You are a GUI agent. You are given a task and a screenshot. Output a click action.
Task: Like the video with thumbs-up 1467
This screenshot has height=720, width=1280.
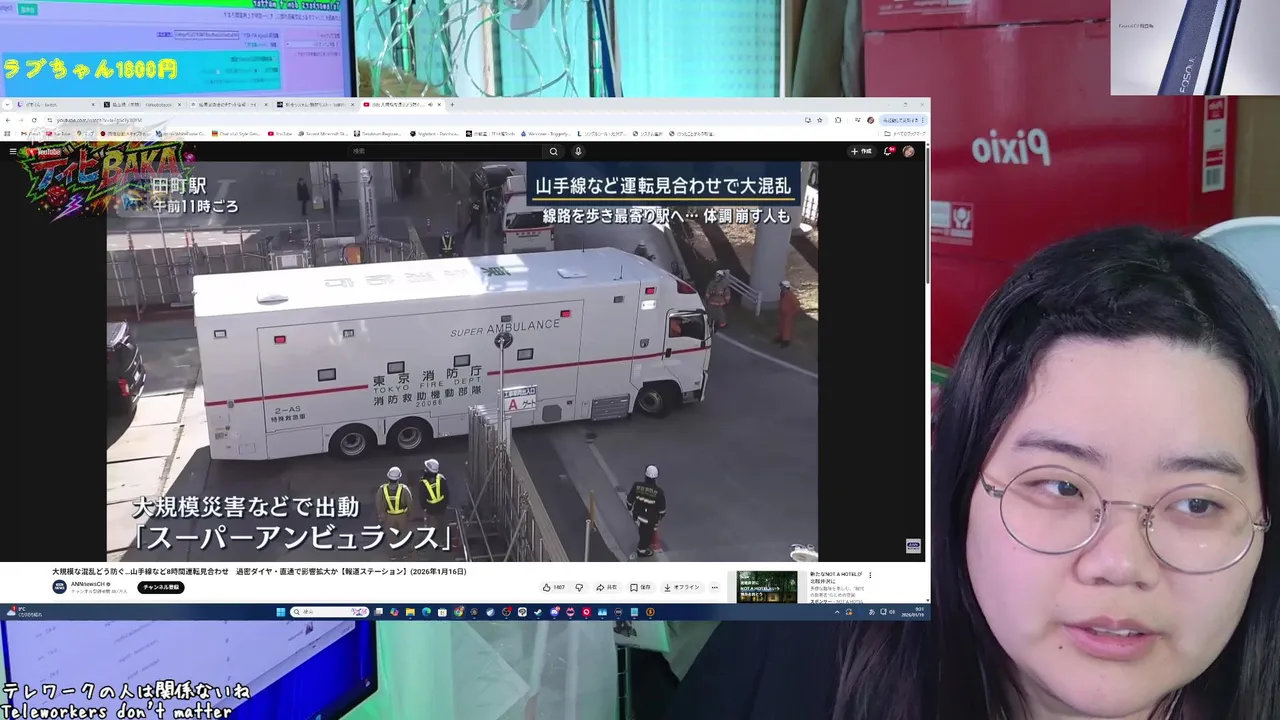[x=554, y=587]
